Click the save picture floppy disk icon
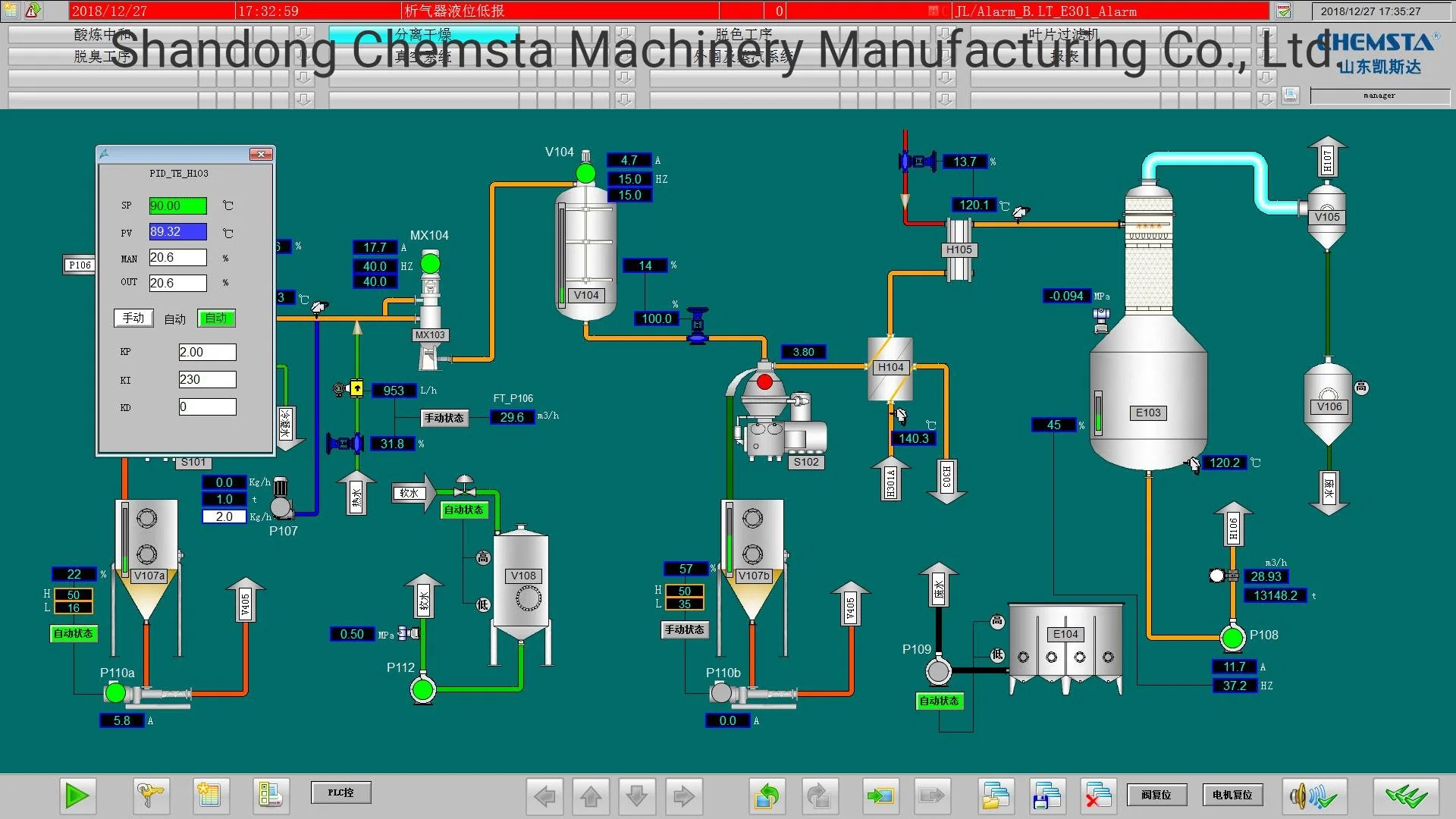 [1047, 796]
